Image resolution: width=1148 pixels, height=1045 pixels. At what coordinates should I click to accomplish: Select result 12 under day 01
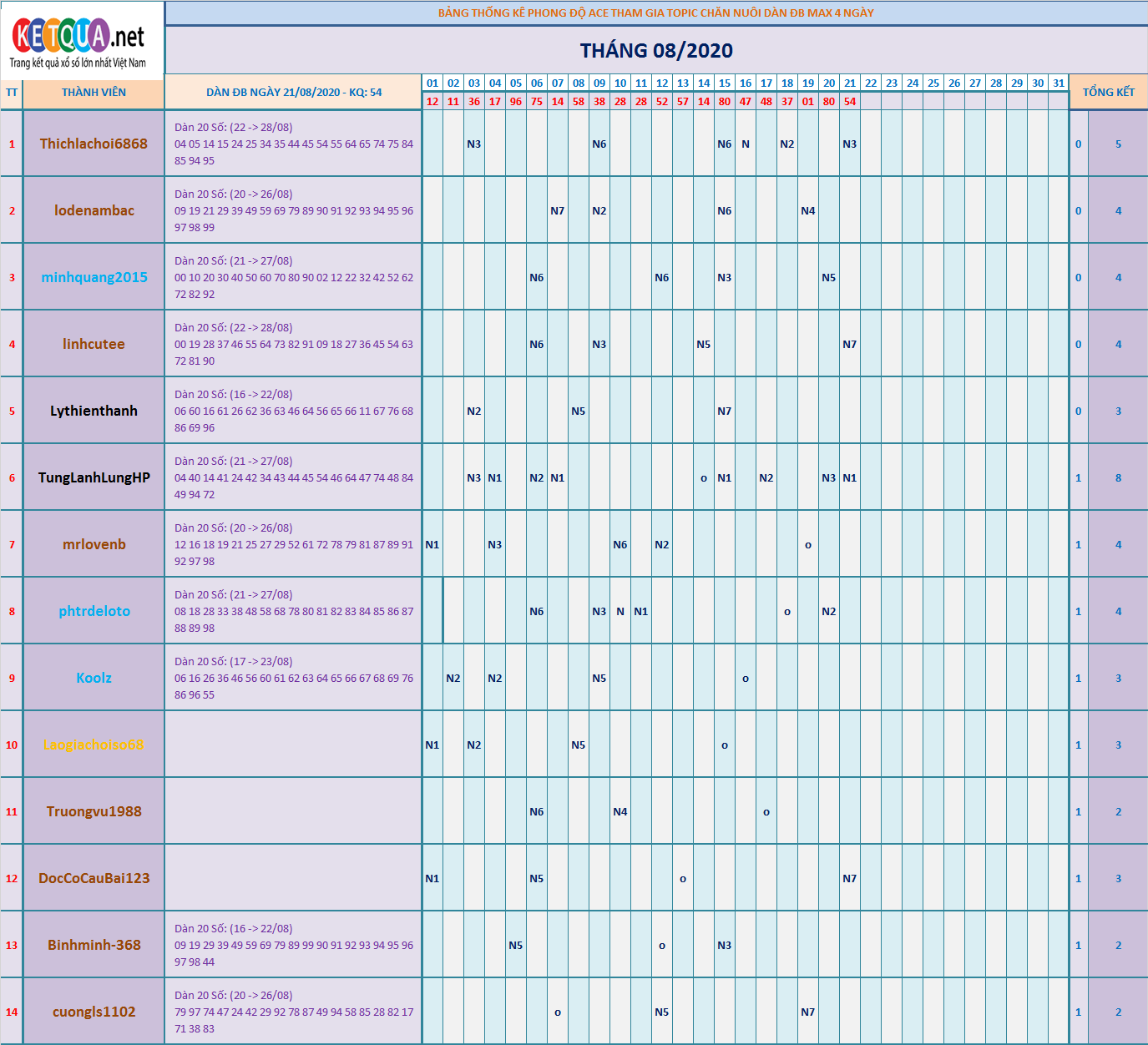432,101
